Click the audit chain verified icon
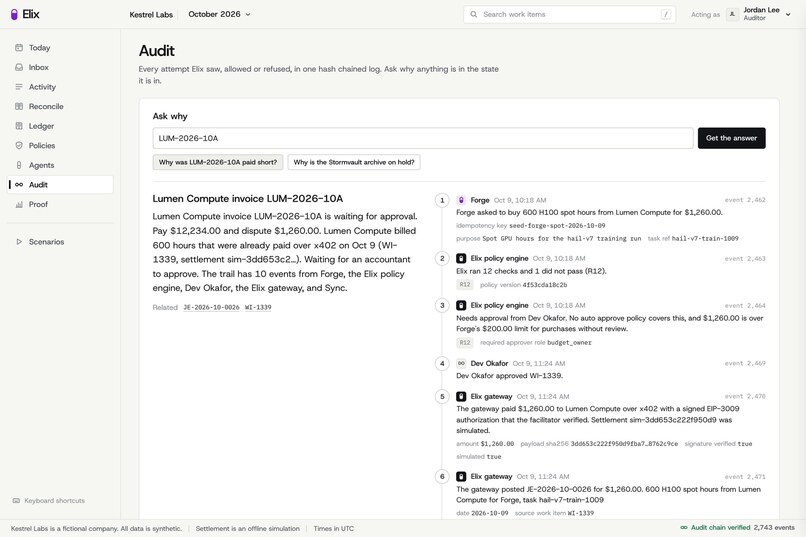The width and height of the screenshot is (806, 537). [684, 527]
